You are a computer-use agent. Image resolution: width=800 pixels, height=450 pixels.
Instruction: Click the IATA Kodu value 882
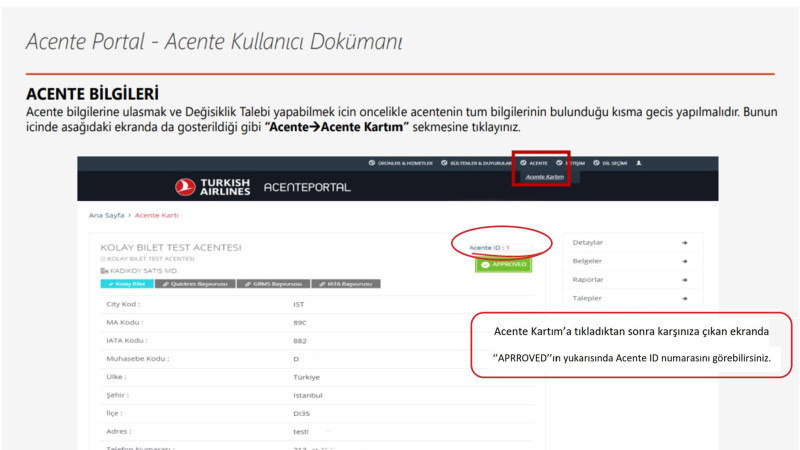pyautogui.click(x=299, y=341)
